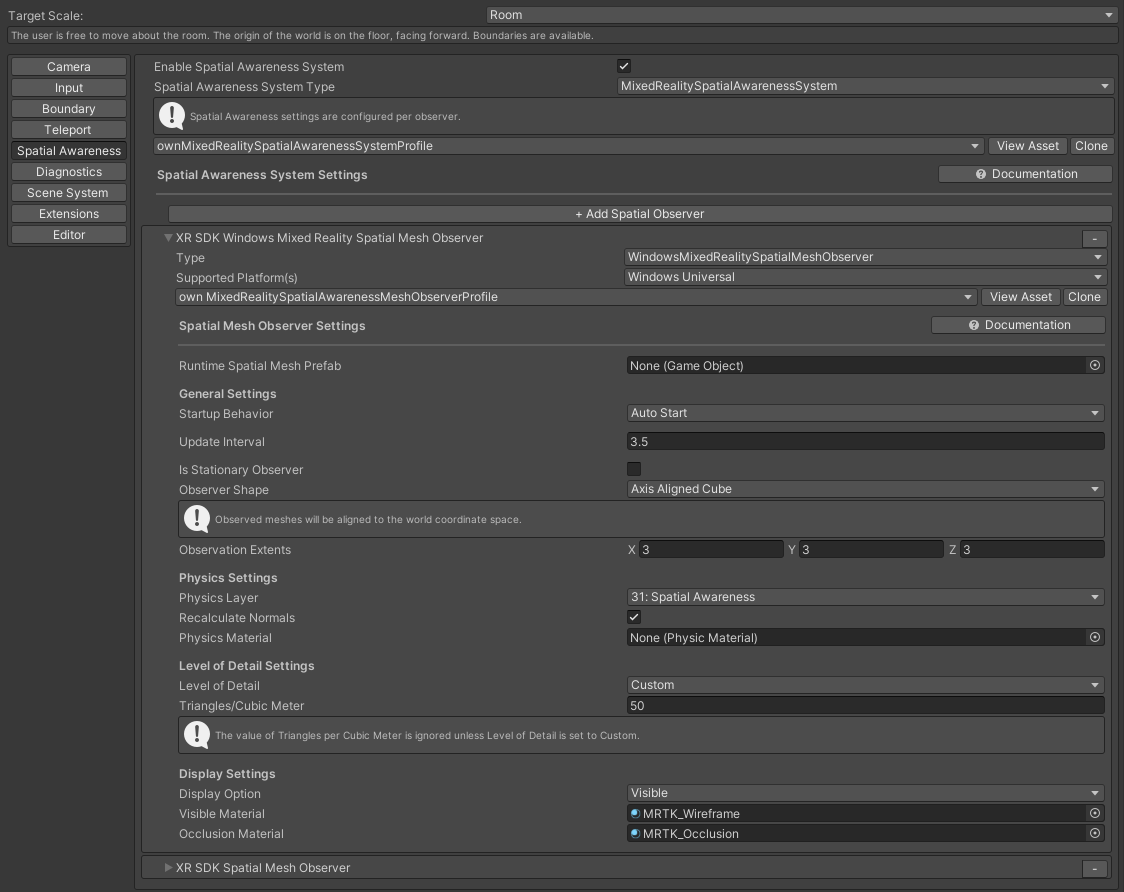Switch to Input tab
This screenshot has width=1124, height=892.
(x=69, y=87)
